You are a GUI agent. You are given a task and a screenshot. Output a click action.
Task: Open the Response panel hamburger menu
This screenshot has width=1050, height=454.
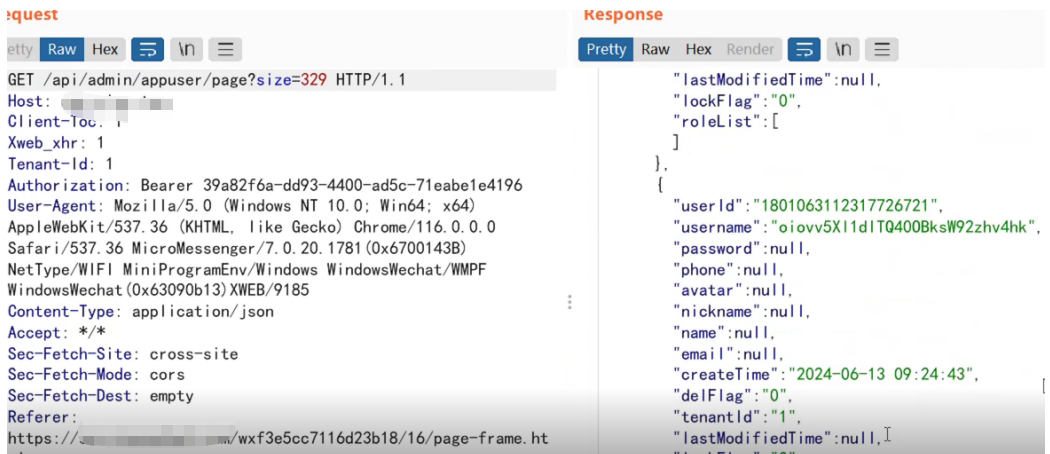(x=881, y=49)
